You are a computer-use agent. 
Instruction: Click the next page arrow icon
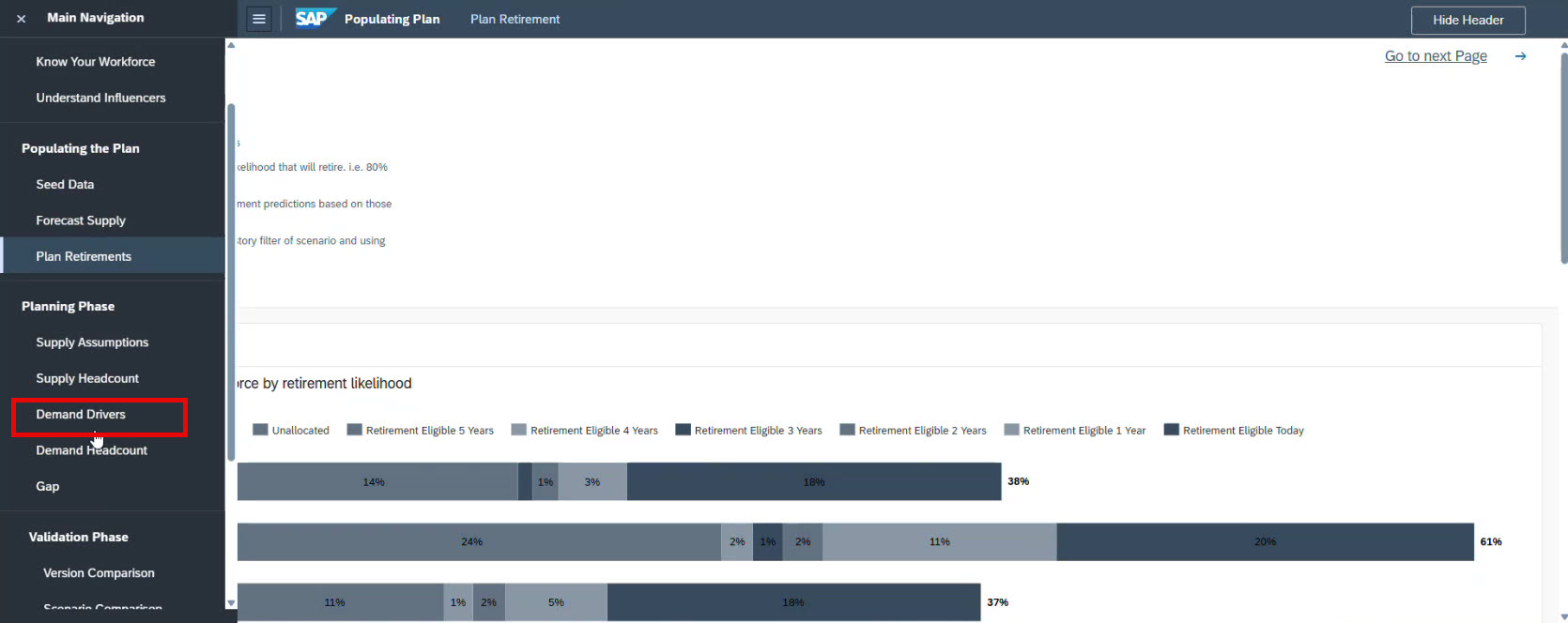[1520, 56]
